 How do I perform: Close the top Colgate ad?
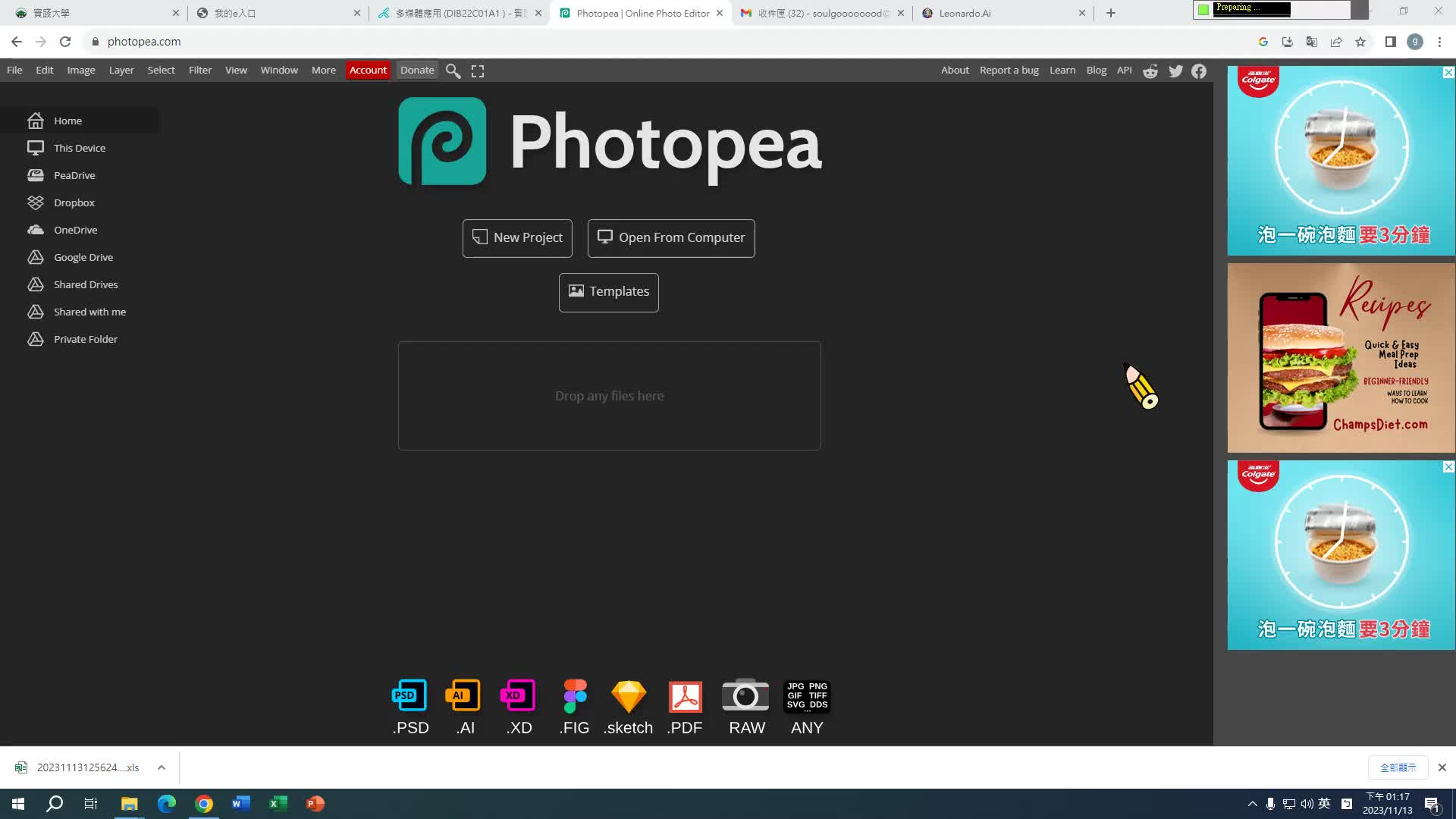[1448, 73]
